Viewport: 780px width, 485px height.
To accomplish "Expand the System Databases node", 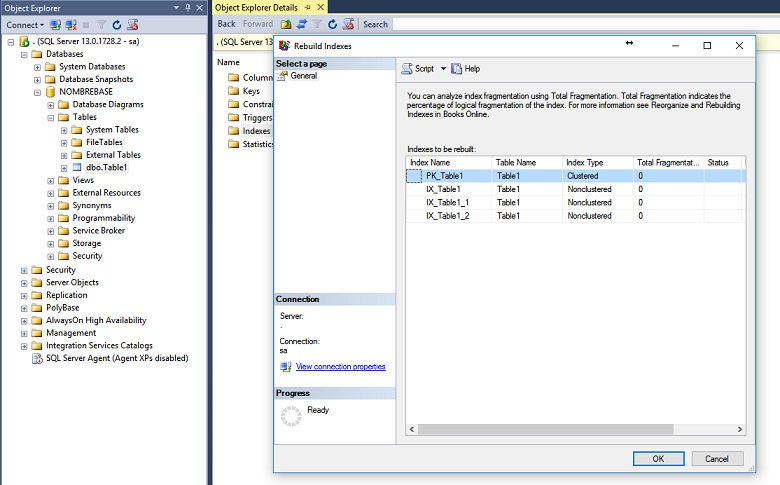I will pyautogui.click(x=37, y=67).
